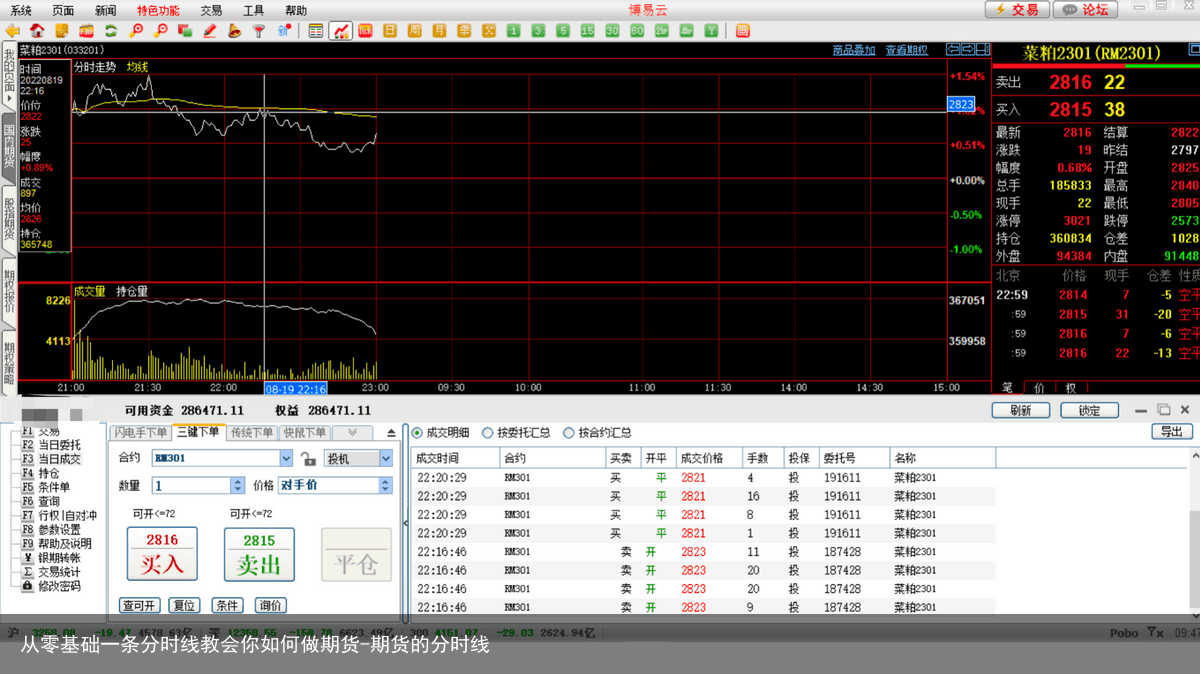Click the funnel filter icon
The height and width of the screenshot is (674, 1200).
click(259, 31)
